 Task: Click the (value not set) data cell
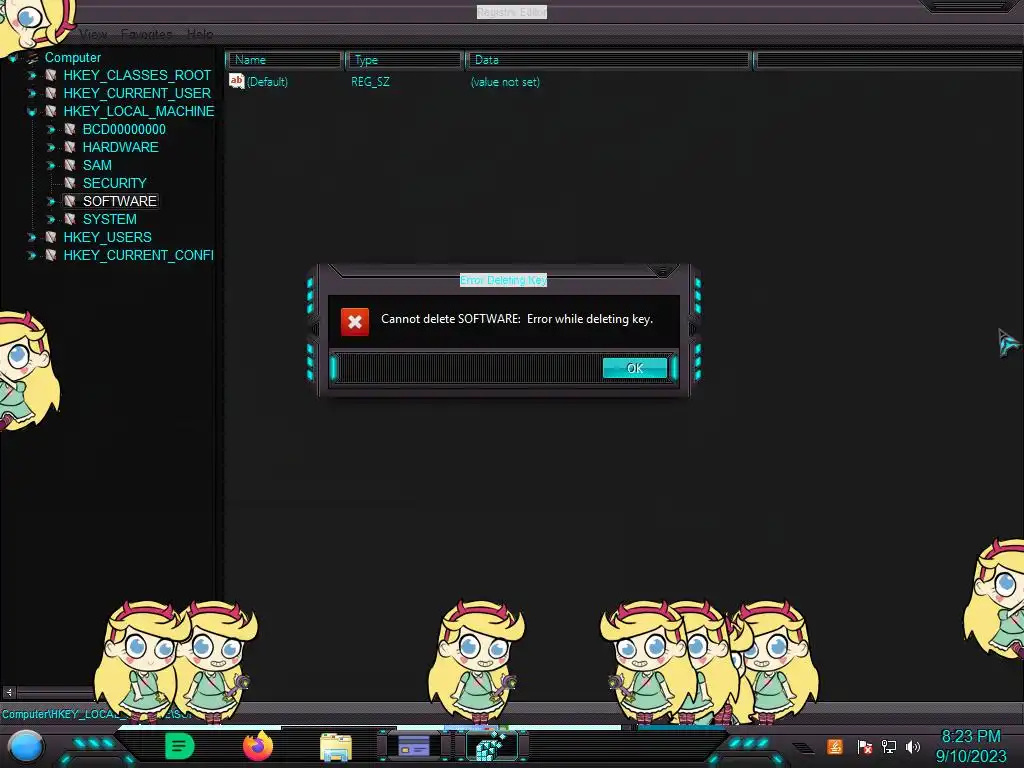[505, 82]
